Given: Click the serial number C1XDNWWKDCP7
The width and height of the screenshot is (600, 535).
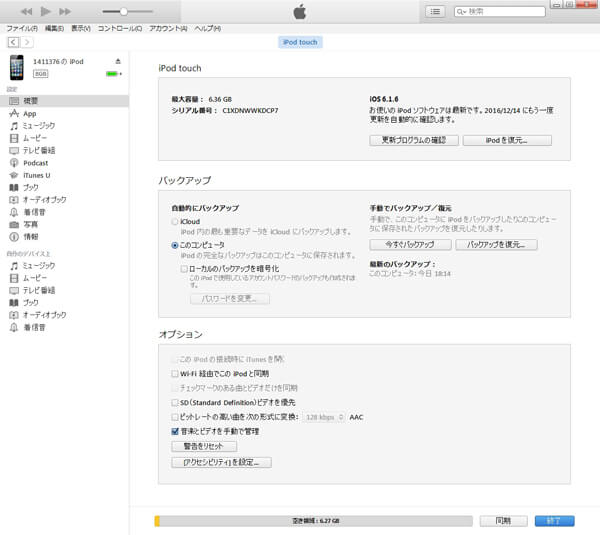Looking at the screenshot, I should coord(250,111).
